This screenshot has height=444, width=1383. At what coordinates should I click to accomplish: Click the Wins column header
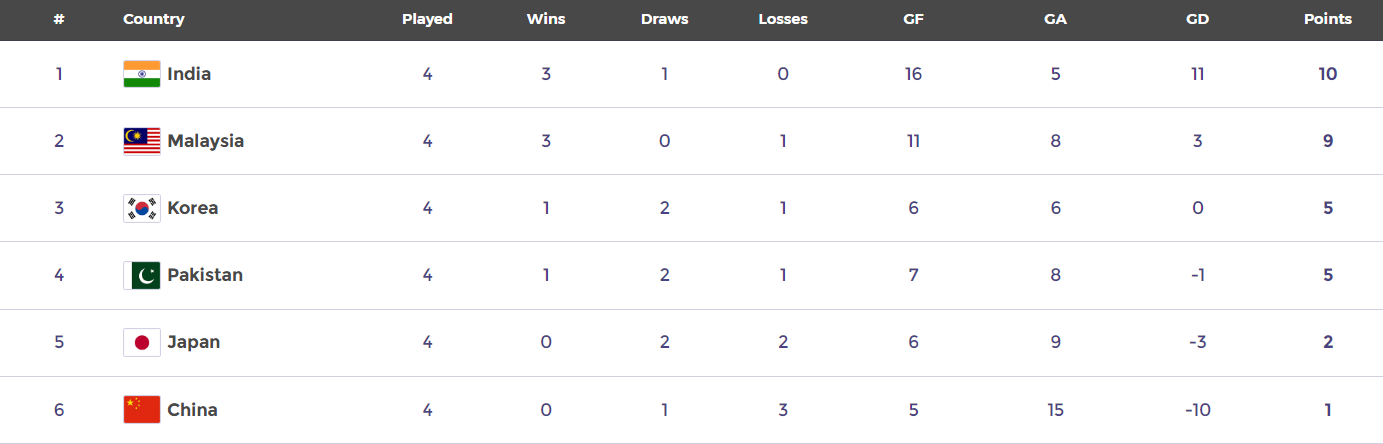[x=546, y=19]
